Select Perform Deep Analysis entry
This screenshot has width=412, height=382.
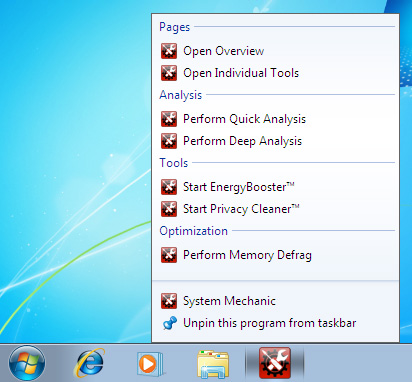[275, 141]
